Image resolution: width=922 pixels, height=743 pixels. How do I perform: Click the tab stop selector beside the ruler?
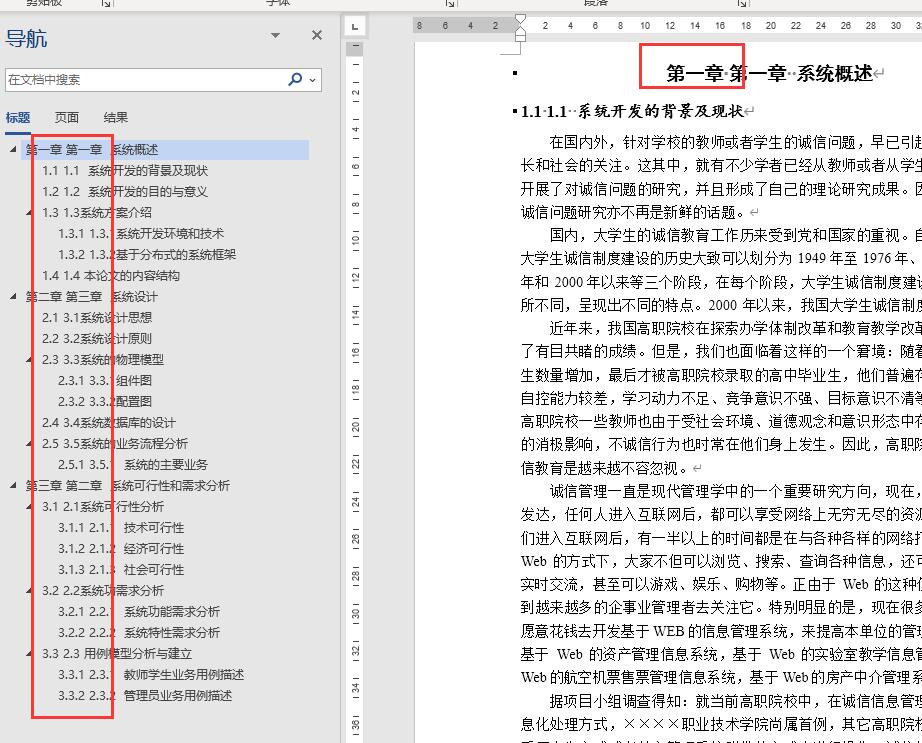coord(354,24)
